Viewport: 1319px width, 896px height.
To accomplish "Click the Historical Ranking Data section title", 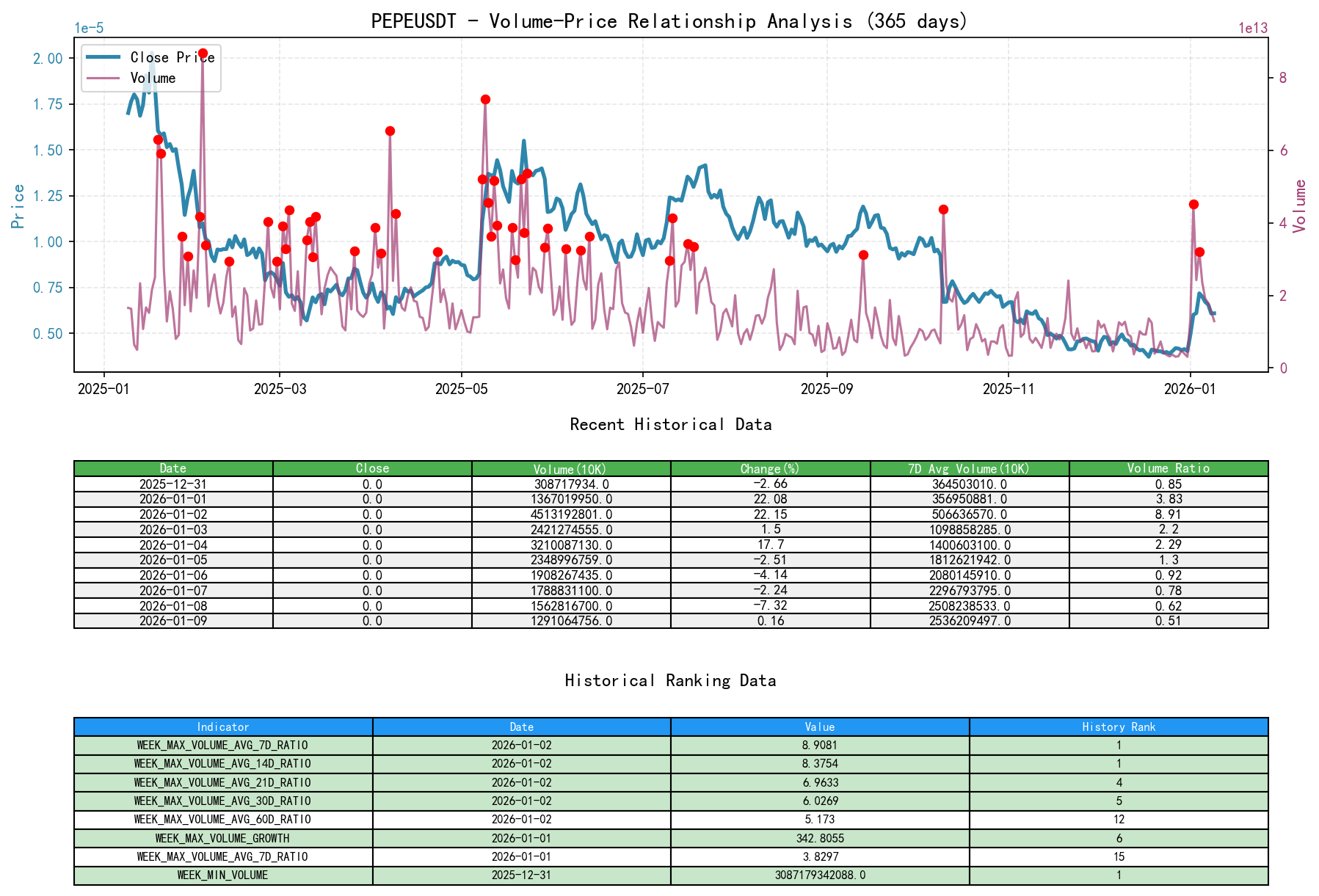I will click(669, 680).
